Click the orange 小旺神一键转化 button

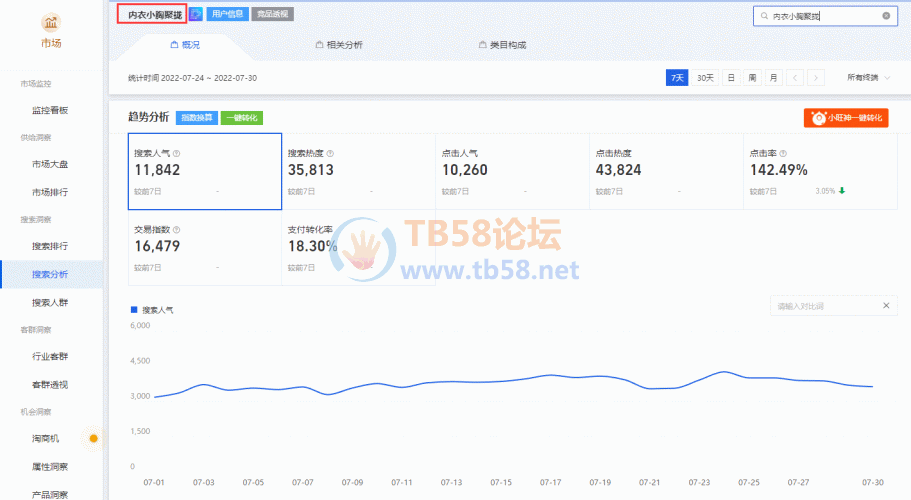point(846,118)
